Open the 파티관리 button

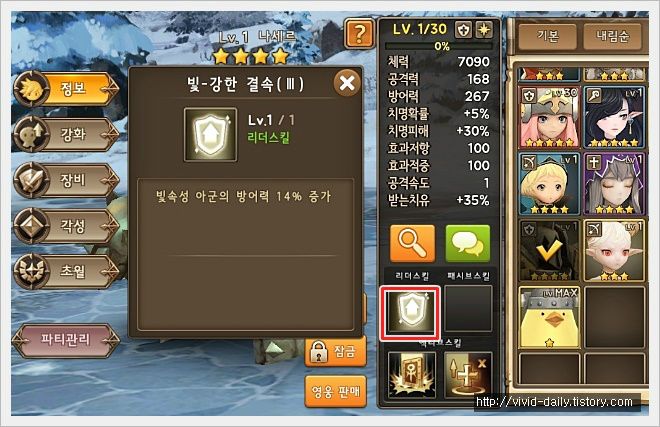[x=66, y=339]
